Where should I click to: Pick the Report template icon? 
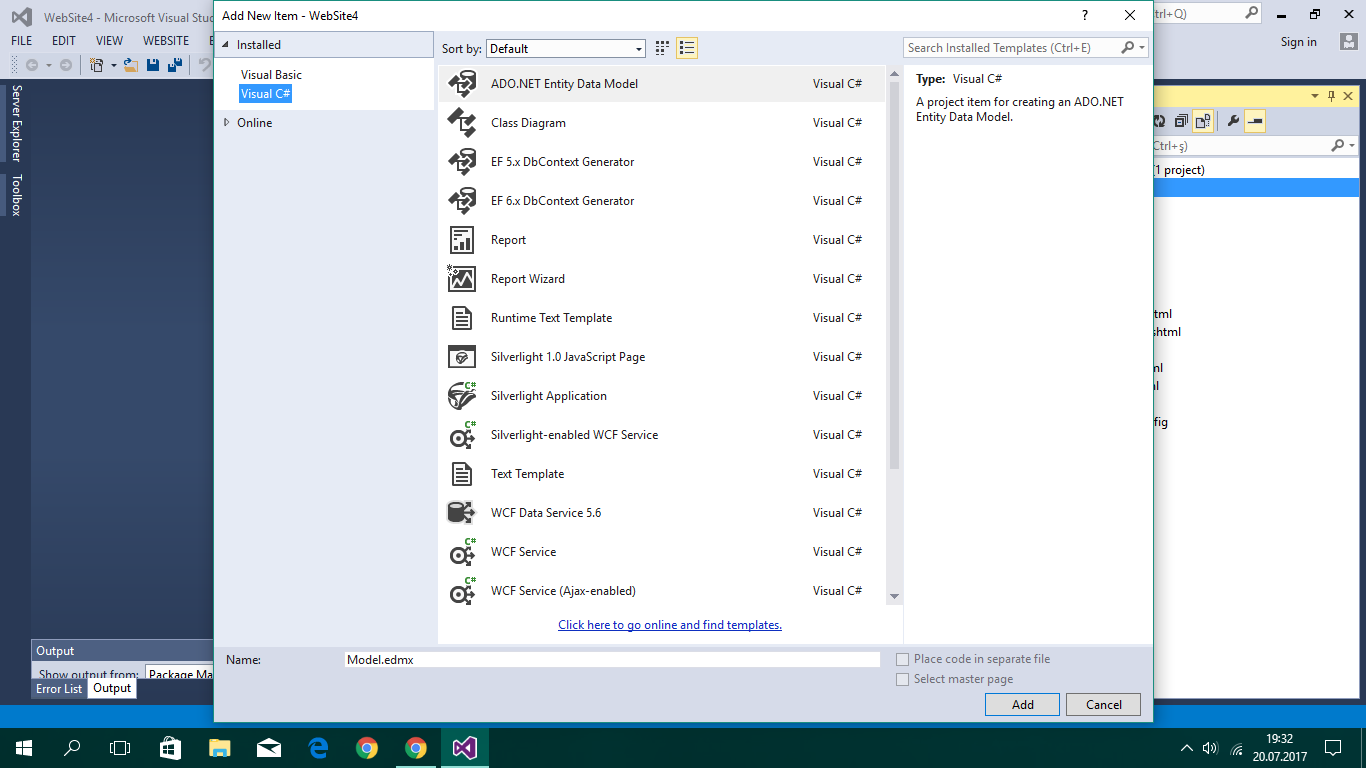461,240
